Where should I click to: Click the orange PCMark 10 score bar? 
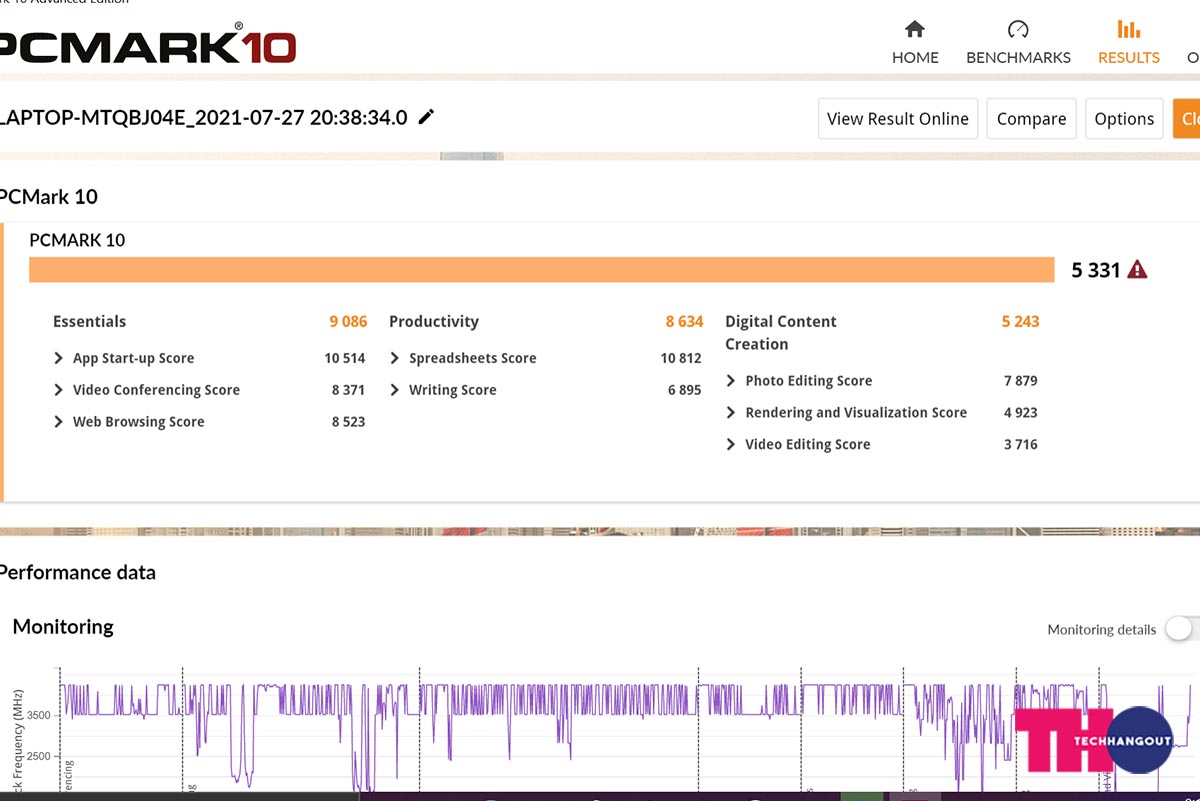click(541, 270)
